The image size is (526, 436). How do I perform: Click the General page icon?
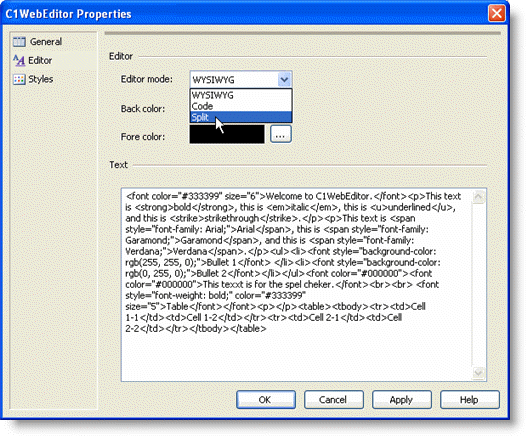(19, 42)
